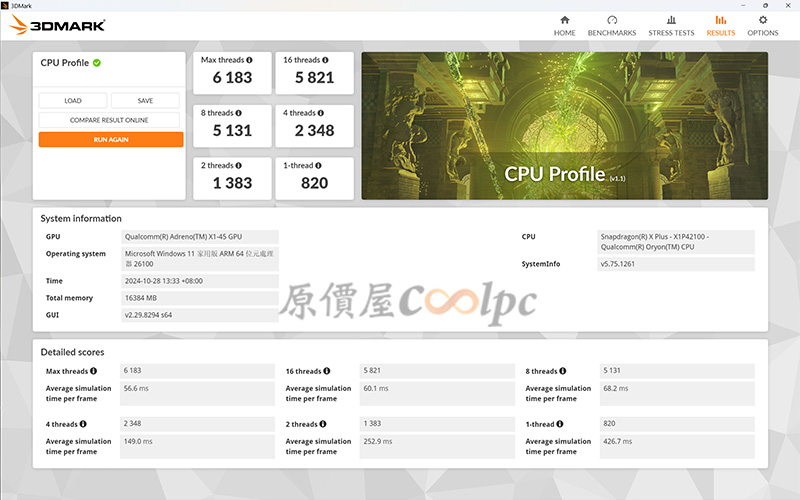The image size is (800, 500).
Task: Click the Detailed scores heading
Action: click(72, 352)
